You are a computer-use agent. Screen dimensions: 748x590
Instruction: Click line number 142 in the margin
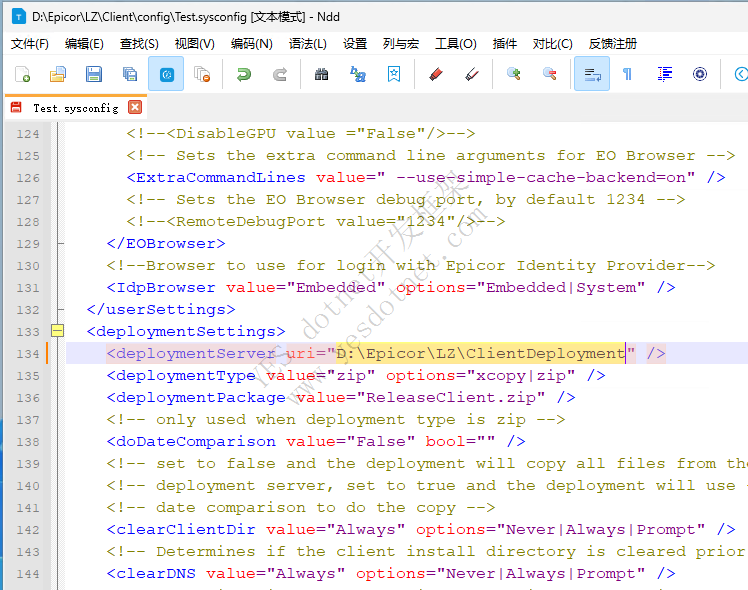click(28, 529)
